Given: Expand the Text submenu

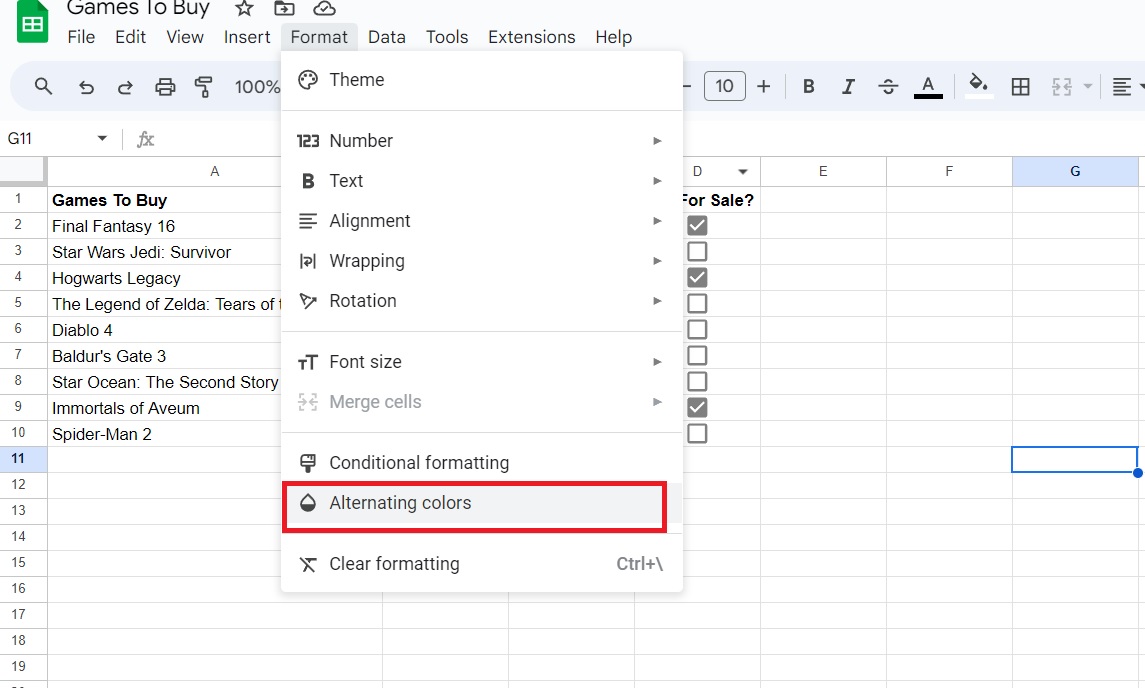Looking at the screenshot, I should tap(482, 180).
